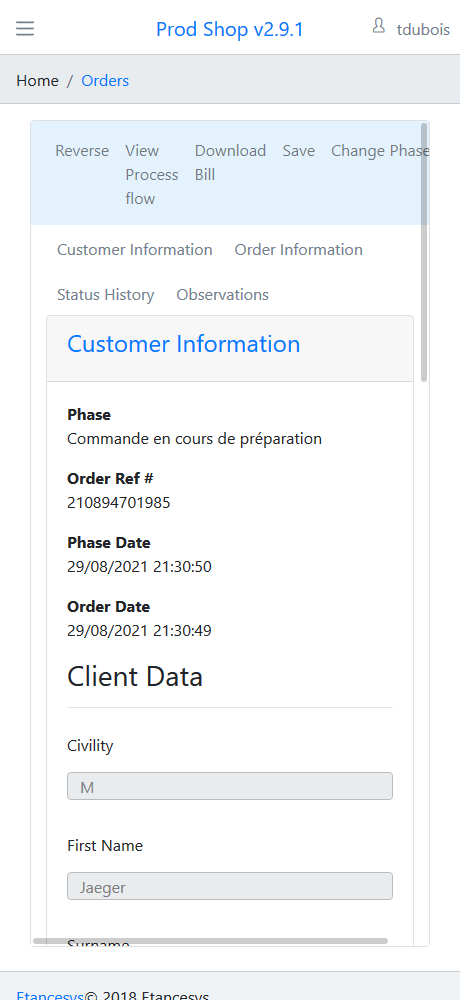Open View Process flow
This screenshot has height=1000, width=460.
click(x=152, y=175)
